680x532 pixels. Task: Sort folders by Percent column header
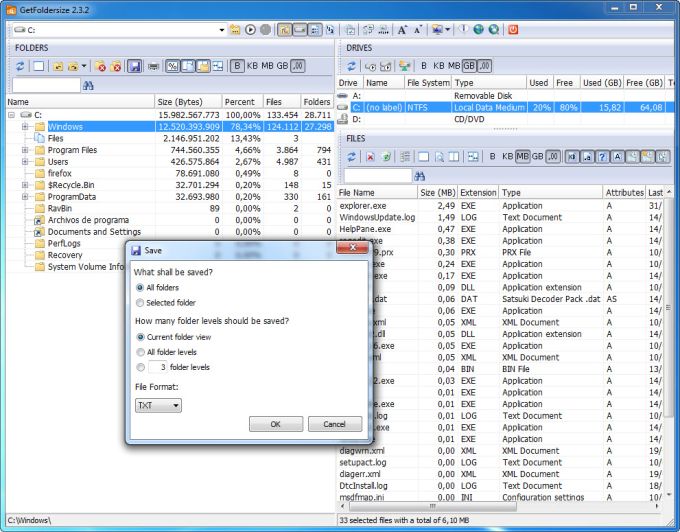tap(242, 102)
